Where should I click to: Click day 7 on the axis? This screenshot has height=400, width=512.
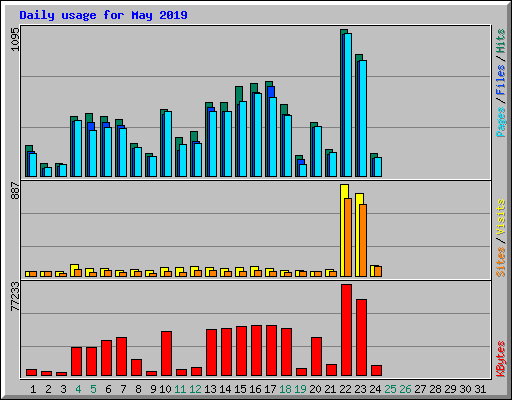pos(123,389)
